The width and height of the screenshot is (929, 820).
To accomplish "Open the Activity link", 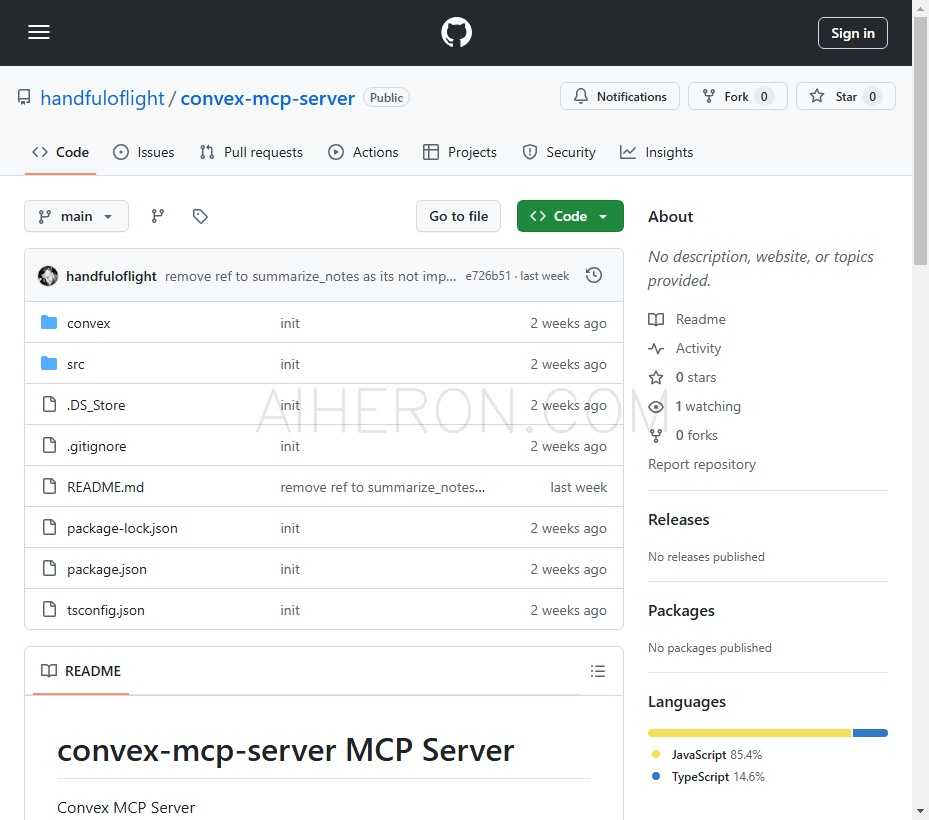I will [684, 348].
